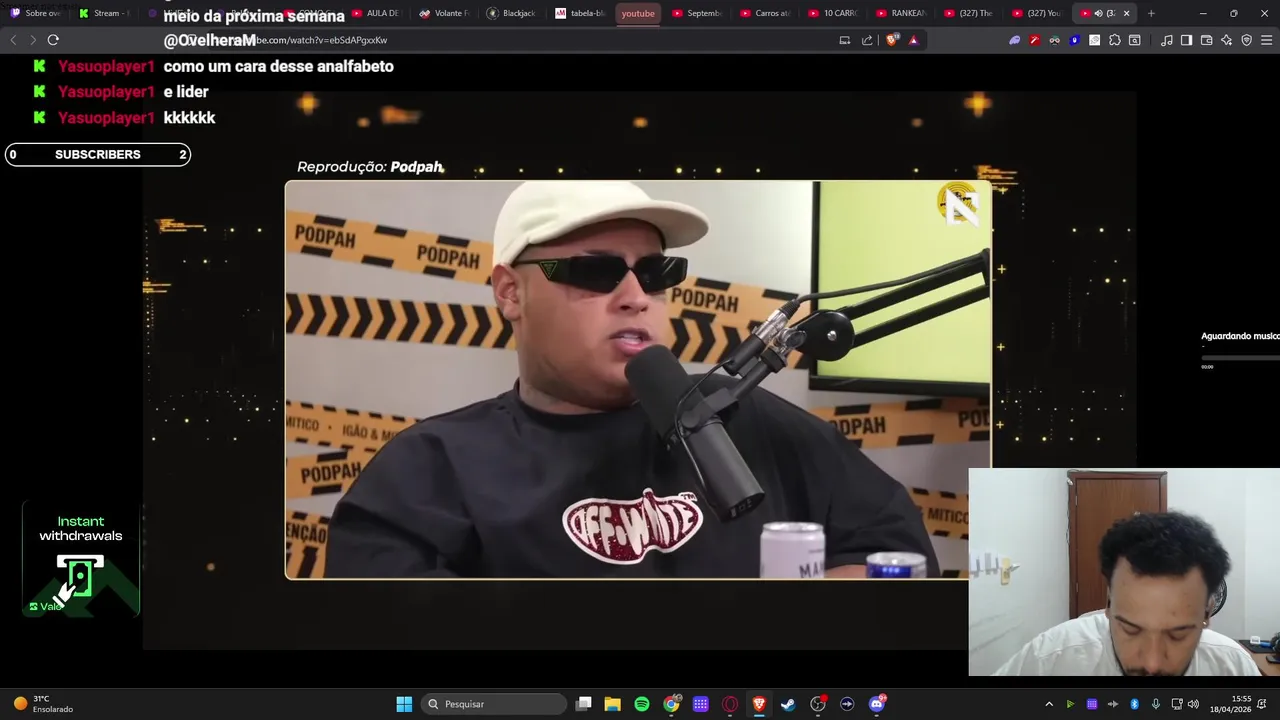Viewport: 1280px width, 720px height.
Task: Switch to the 'Sobre' Twitch tab
Action: point(36,13)
